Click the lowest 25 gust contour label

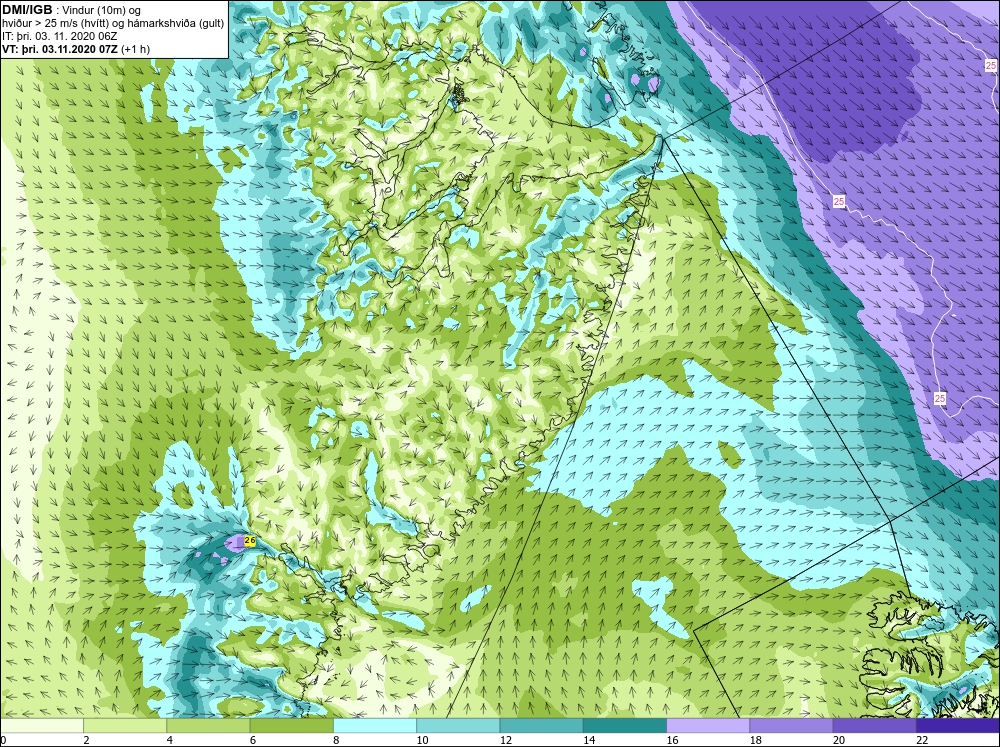(x=940, y=399)
